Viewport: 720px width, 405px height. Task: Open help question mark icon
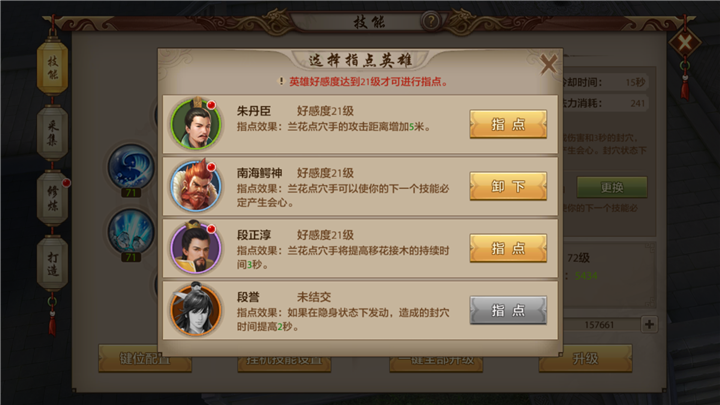(430, 21)
